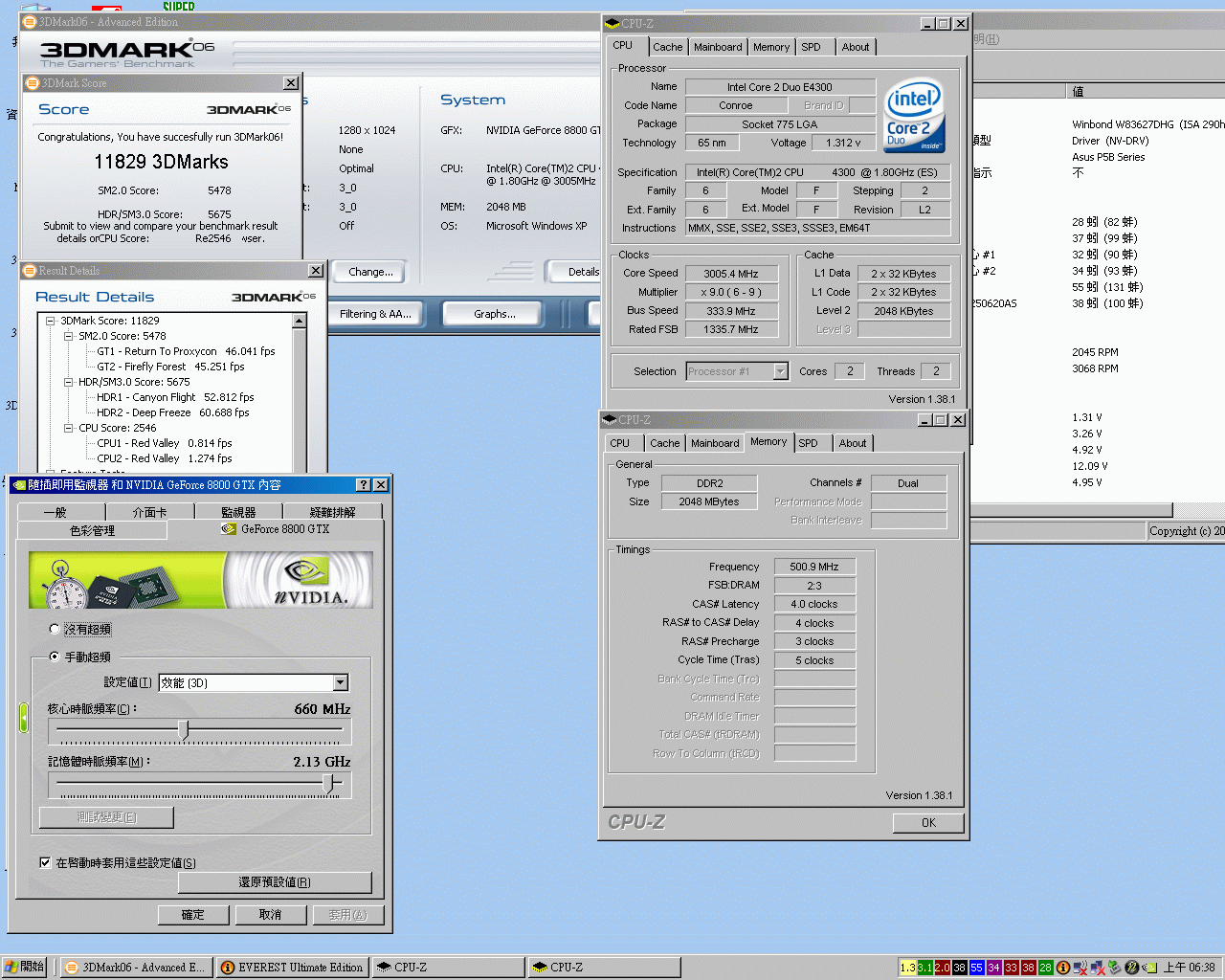The width and height of the screenshot is (1225, 980).
Task: Open the 介面卡 tab in NVIDIA dialog
Action: click(149, 512)
